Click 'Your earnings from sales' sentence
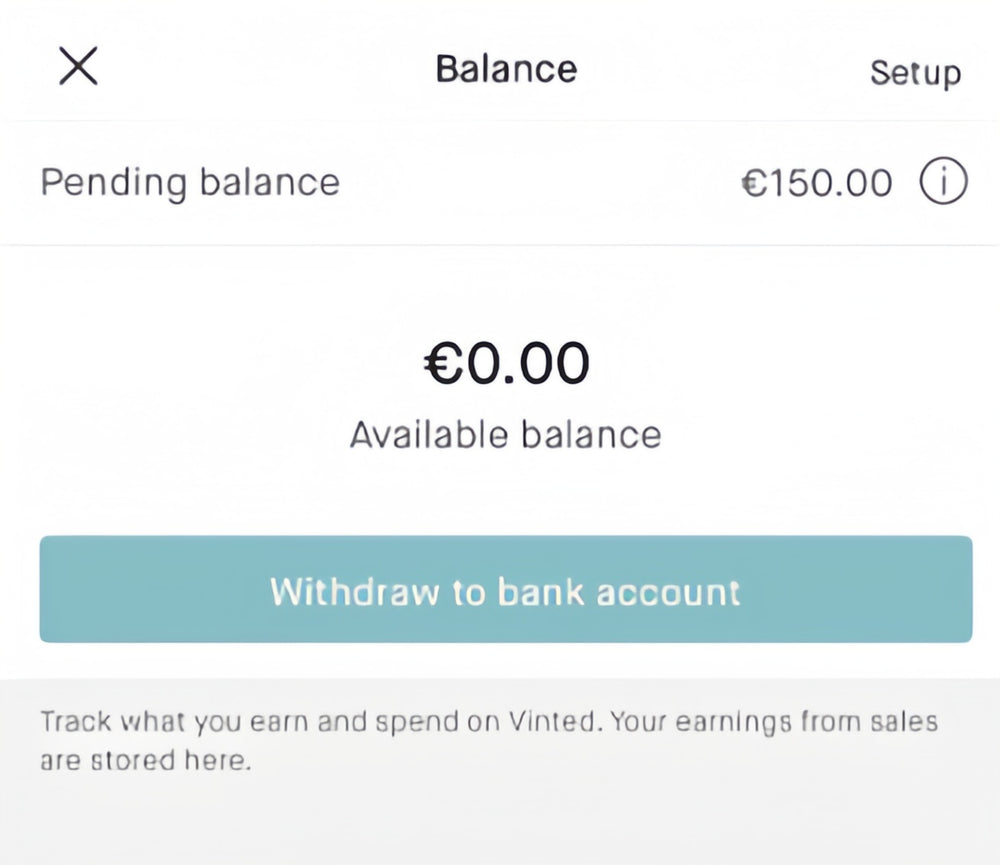Viewport: 1000px width, 865px height. tap(772, 721)
